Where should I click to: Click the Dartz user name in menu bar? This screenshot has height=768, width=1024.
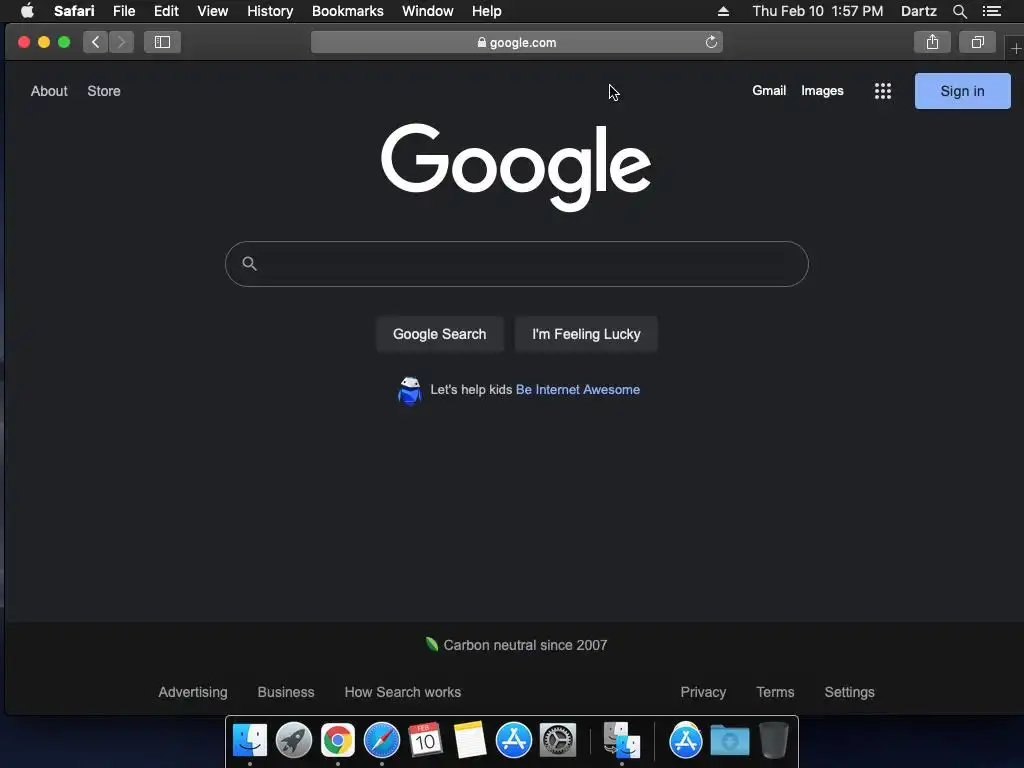click(x=919, y=11)
